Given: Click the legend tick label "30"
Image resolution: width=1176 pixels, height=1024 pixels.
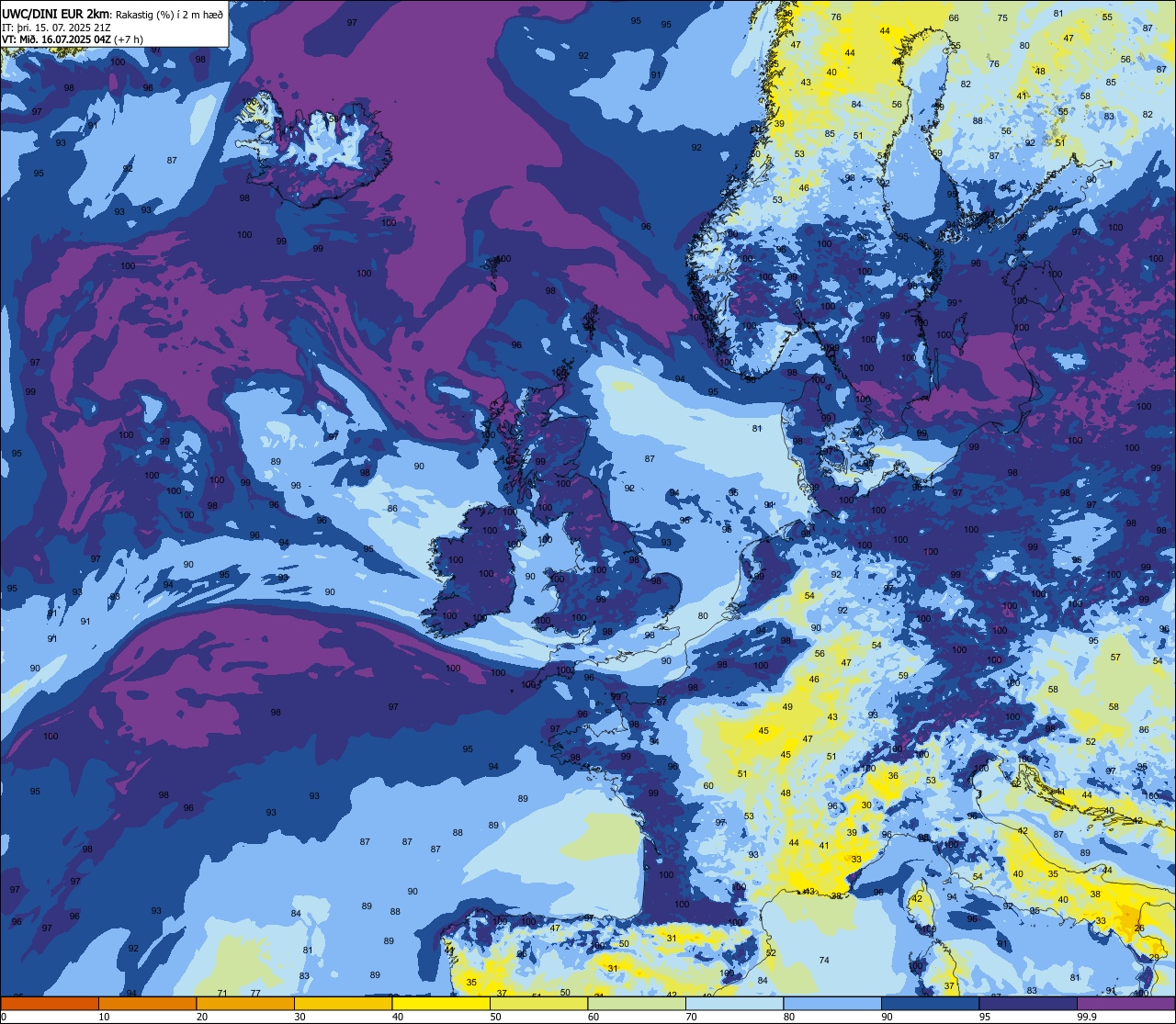Looking at the screenshot, I should pyautogui.click(x=300, y=1017).
